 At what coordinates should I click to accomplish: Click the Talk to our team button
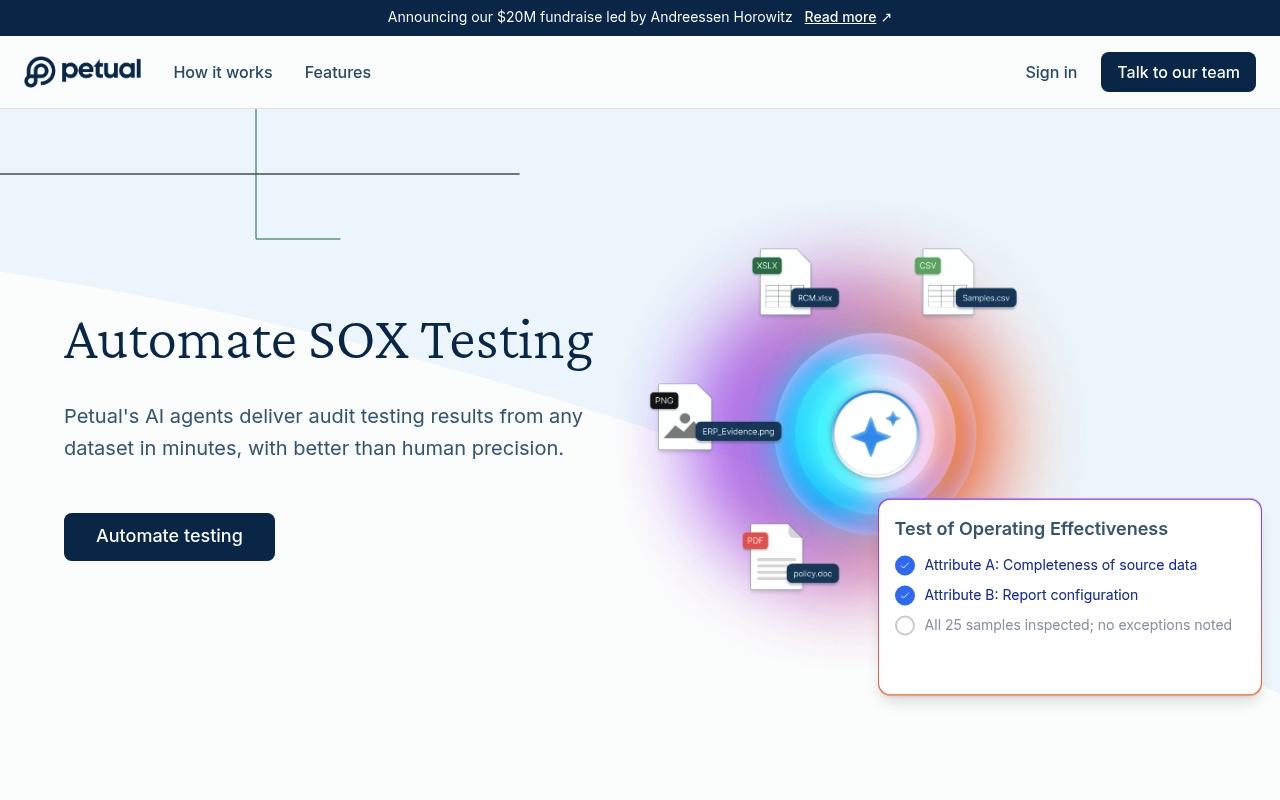[1178, 72]
